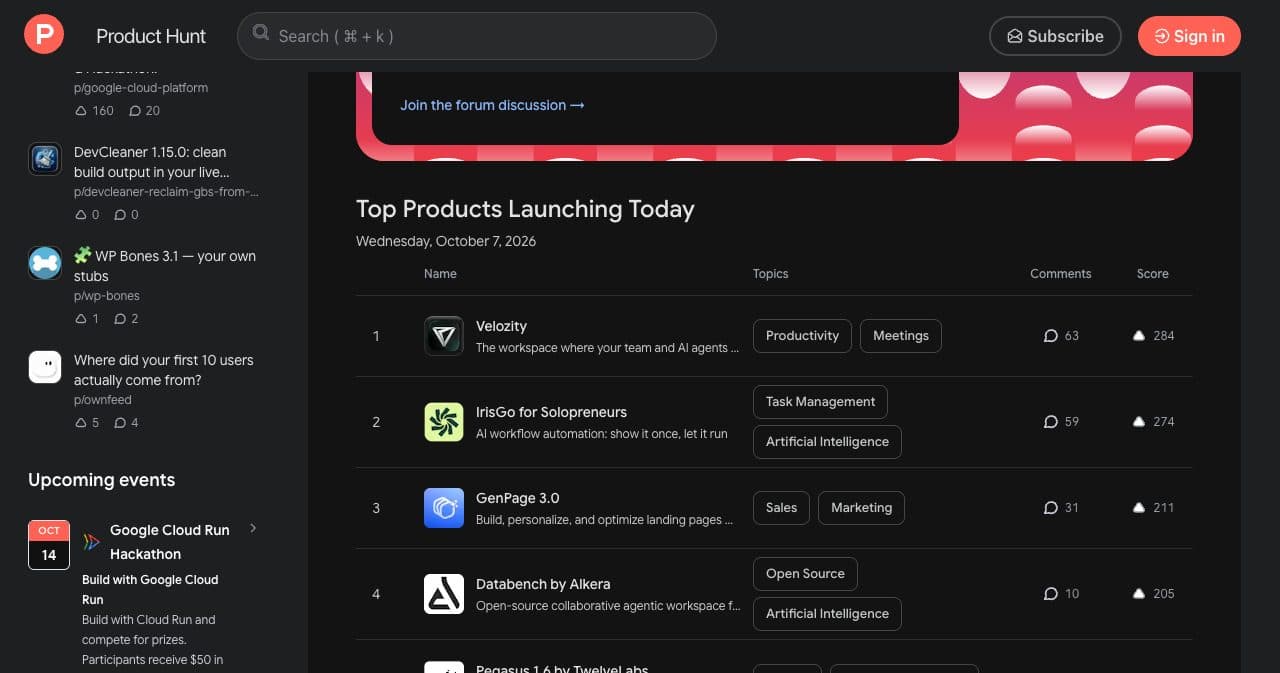1280x673 pixels.
Task: Upvote GenPage 3.0 using the score icon
Action: (1139, 508)
